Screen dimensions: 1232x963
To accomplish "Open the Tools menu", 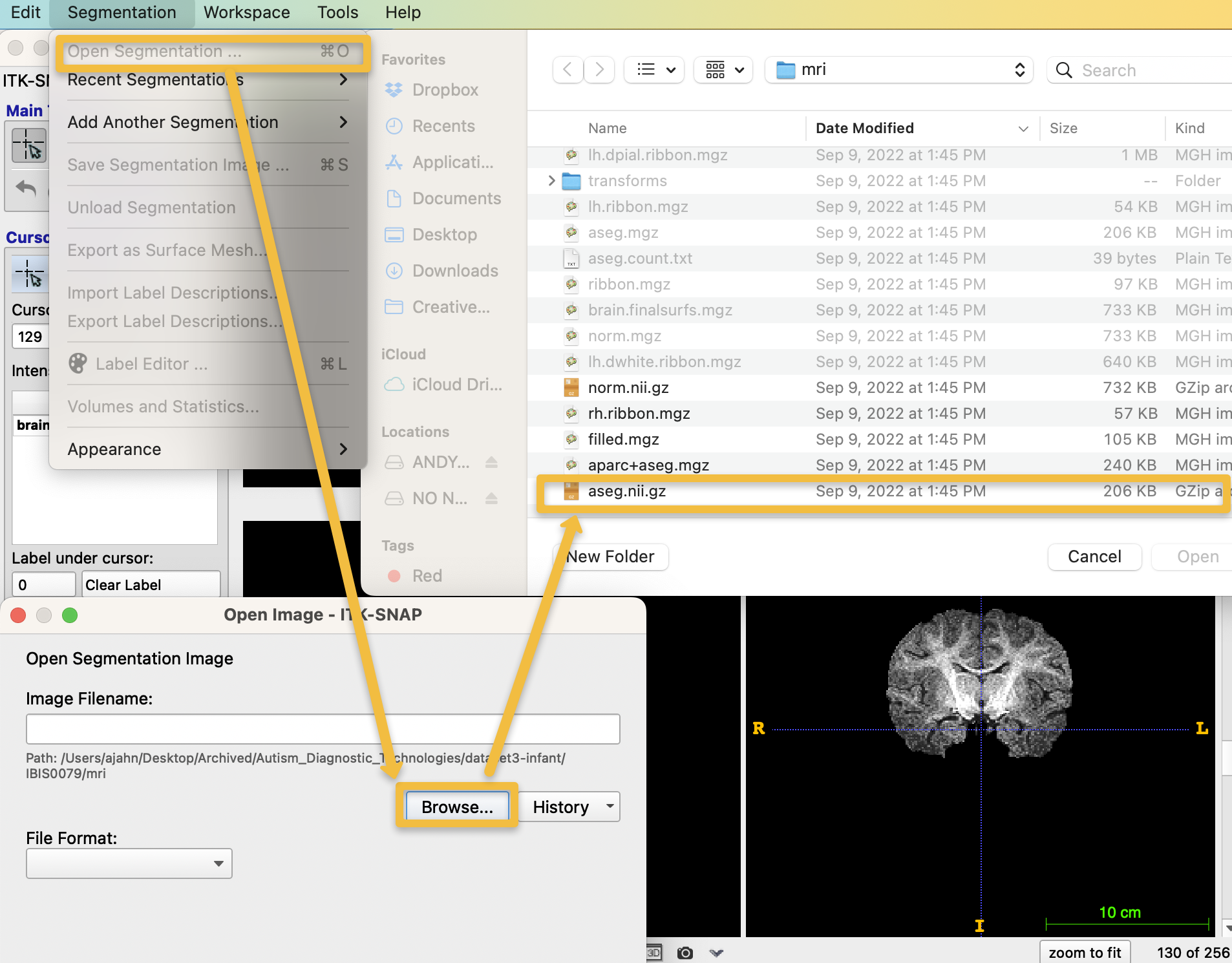I will [x=337, y=12].
